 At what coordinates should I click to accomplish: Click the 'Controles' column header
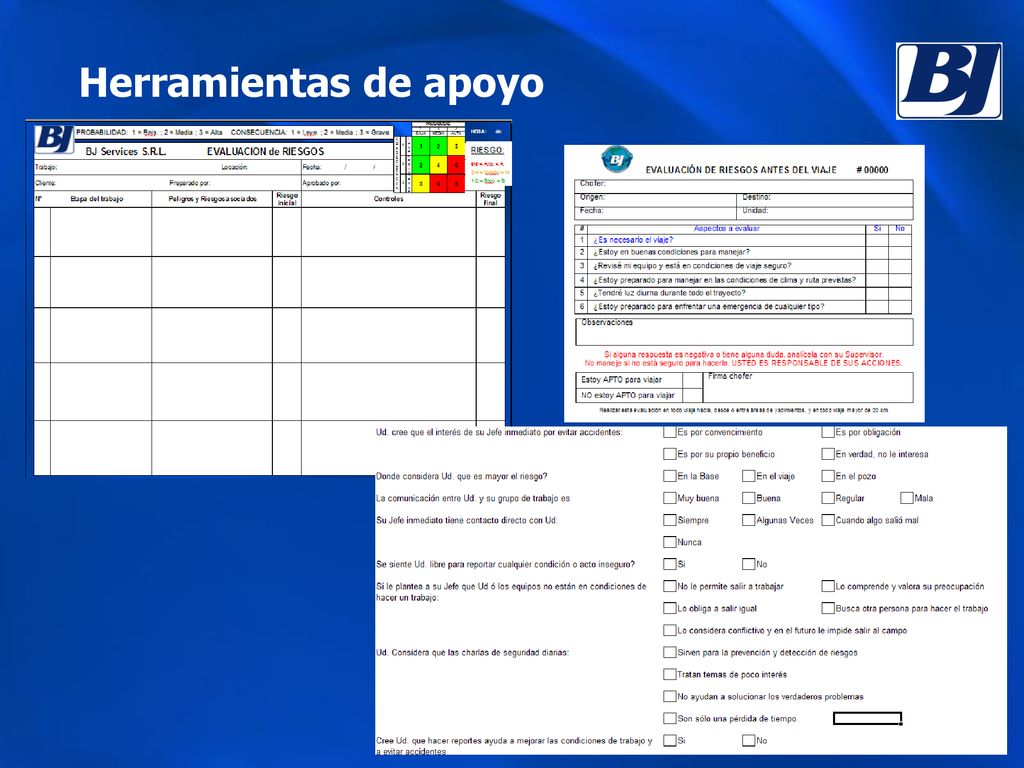coord(388,199)
